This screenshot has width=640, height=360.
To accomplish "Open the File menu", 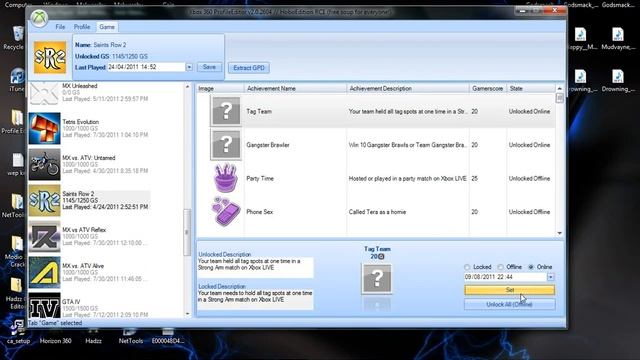I will tap(60, 27).
